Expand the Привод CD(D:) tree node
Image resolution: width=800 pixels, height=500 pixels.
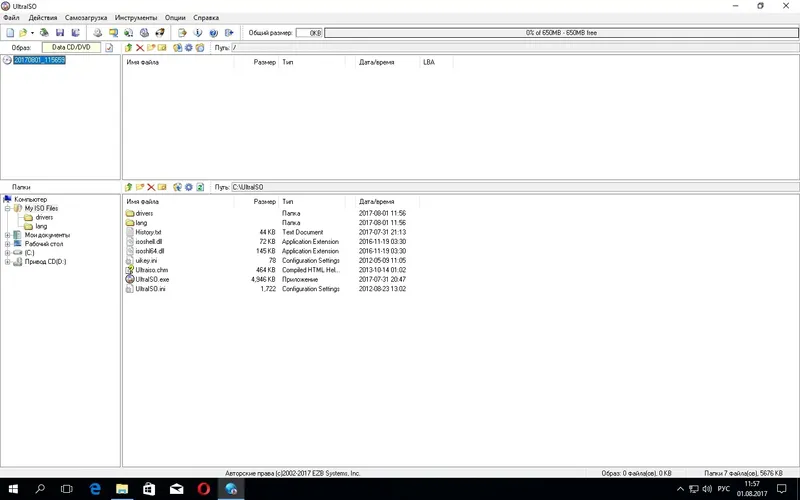pyautogui.click(x=8, y=262)
